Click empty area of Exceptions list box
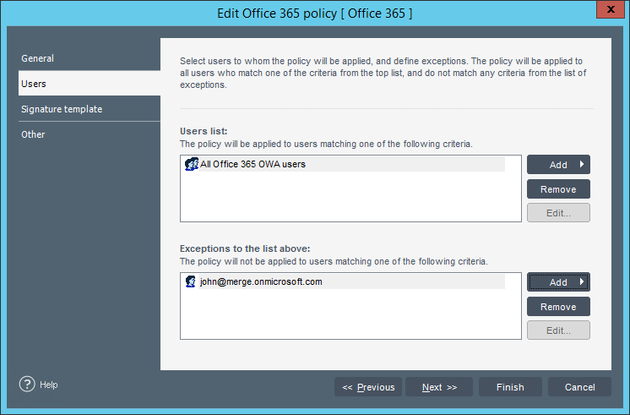The width and height of the screenshot is (630, 415). tap(350, 314)
